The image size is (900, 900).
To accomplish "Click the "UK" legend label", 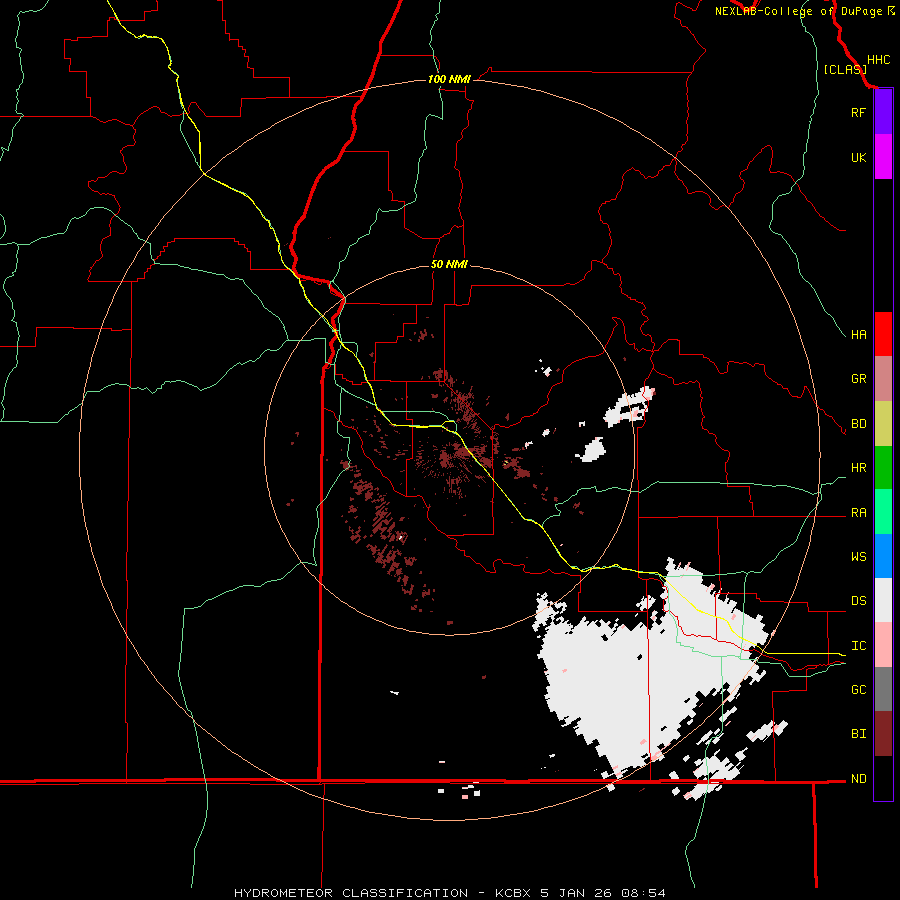I will point(858,157).
